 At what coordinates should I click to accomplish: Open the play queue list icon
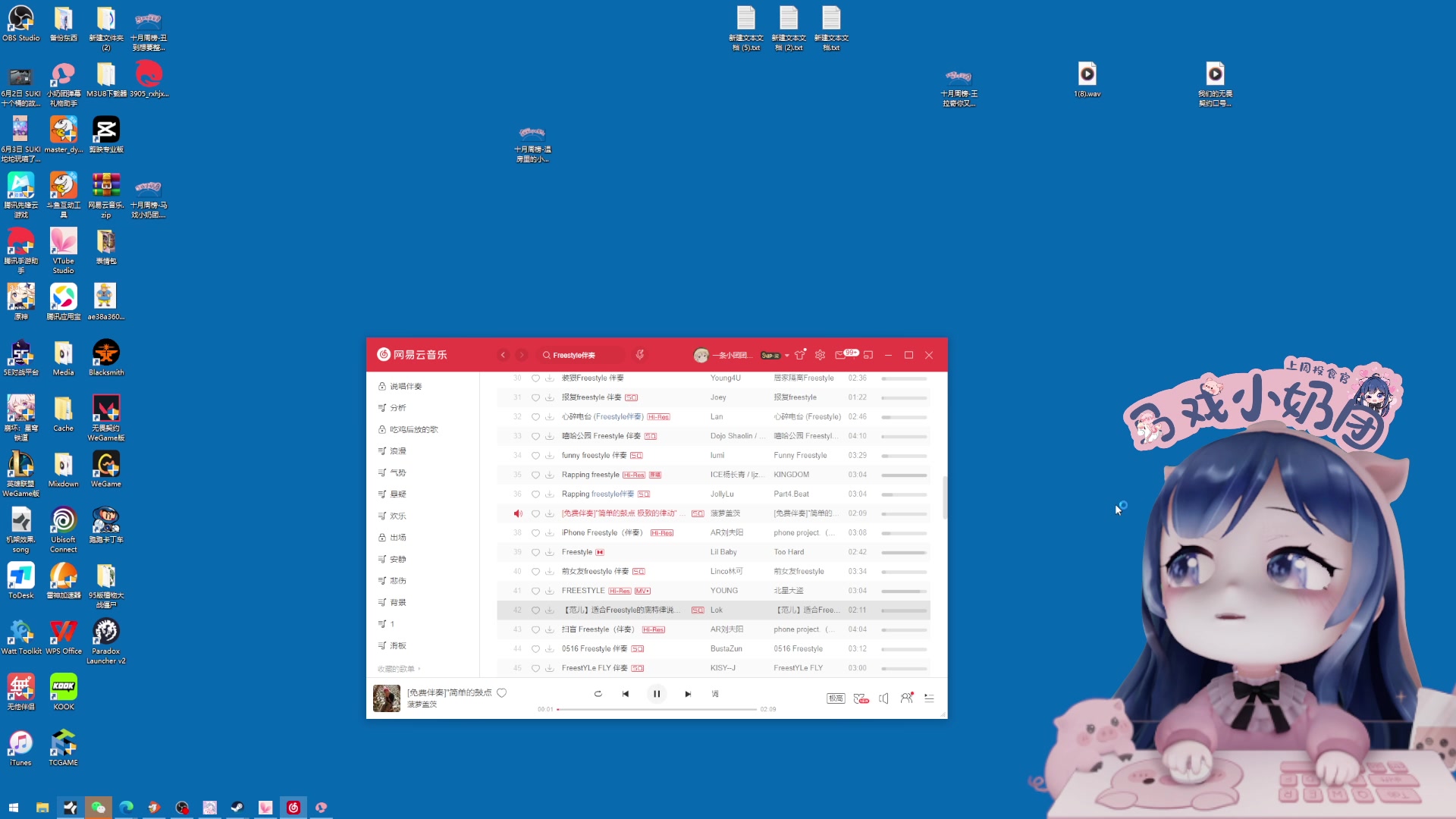(929, 698)
